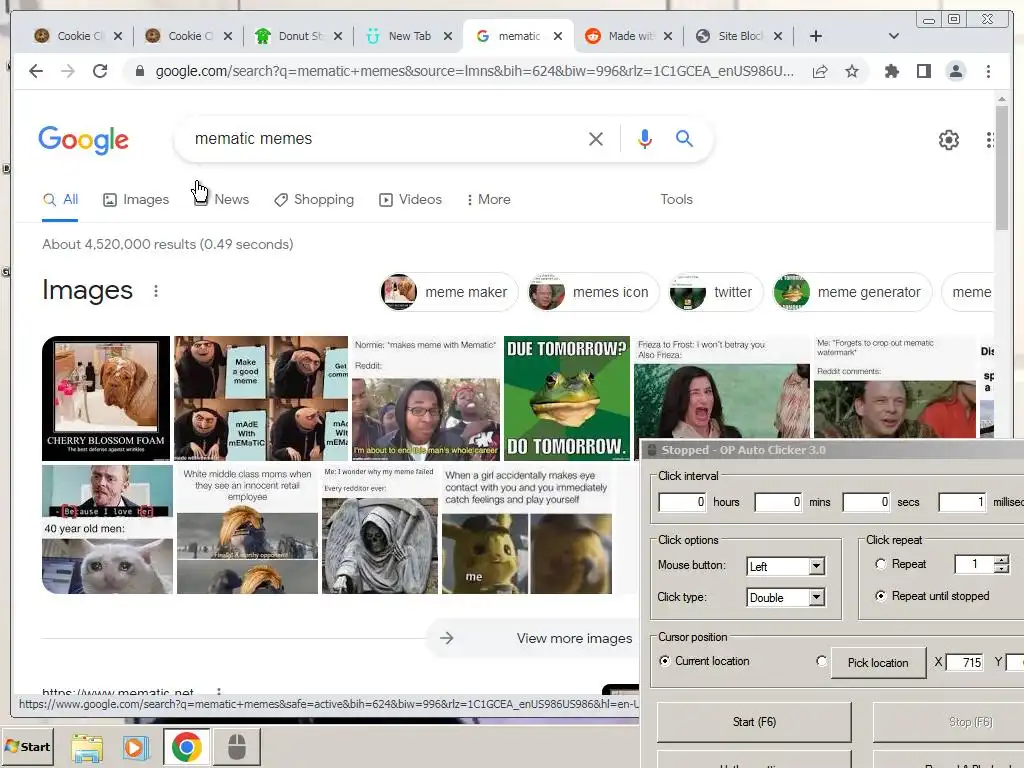Open the Images search tab

pos(136,199)
